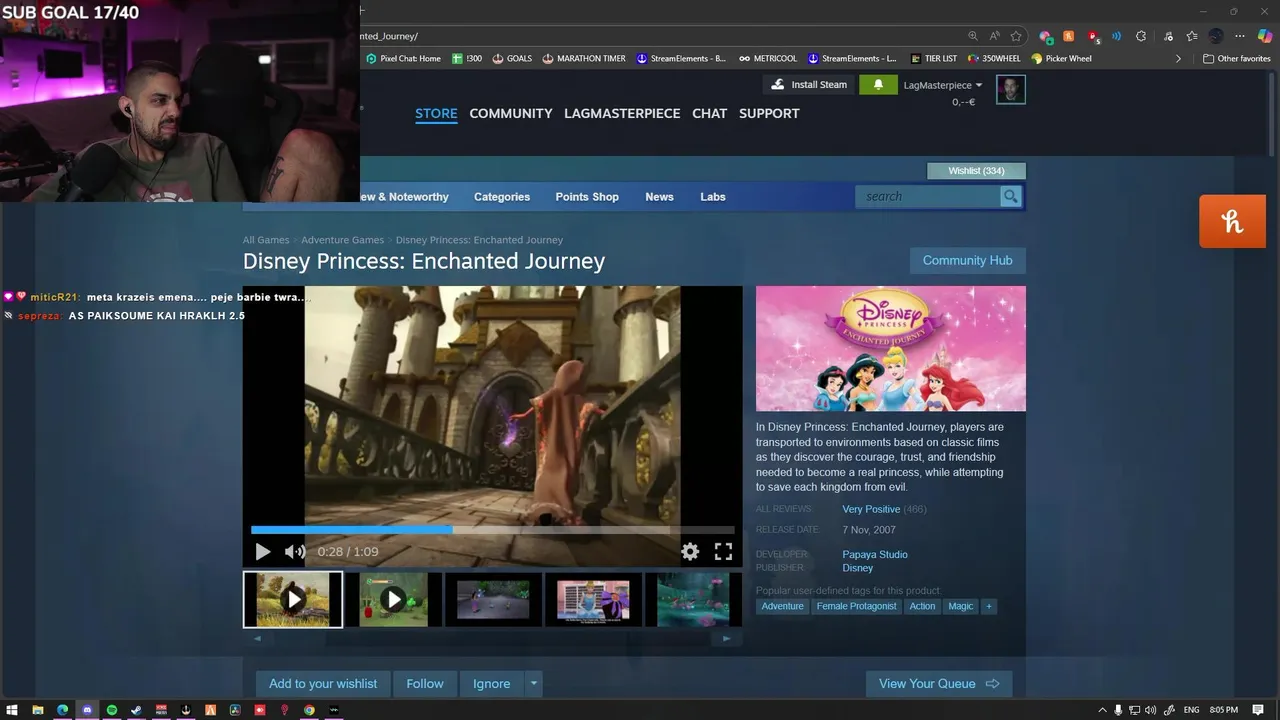
Task: Select the Cinderella screenshot thumbnail
Action: tap(593, 599)
